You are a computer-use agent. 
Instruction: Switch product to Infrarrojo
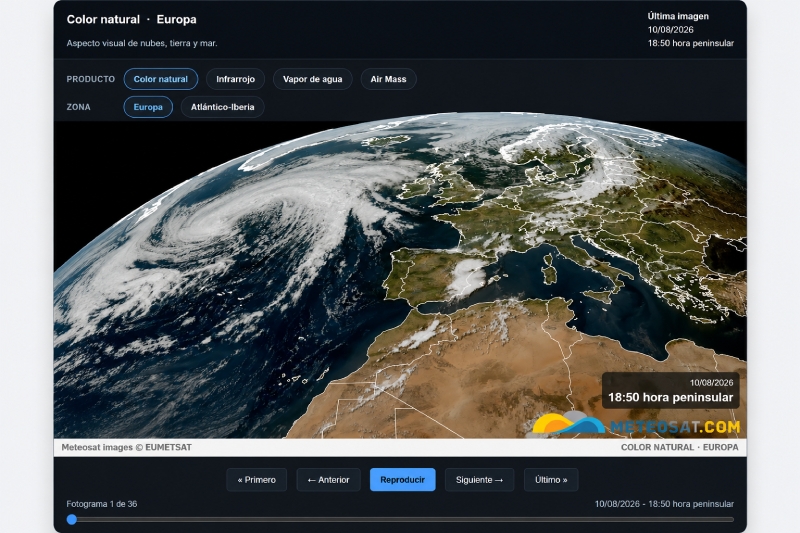point(235,79)
